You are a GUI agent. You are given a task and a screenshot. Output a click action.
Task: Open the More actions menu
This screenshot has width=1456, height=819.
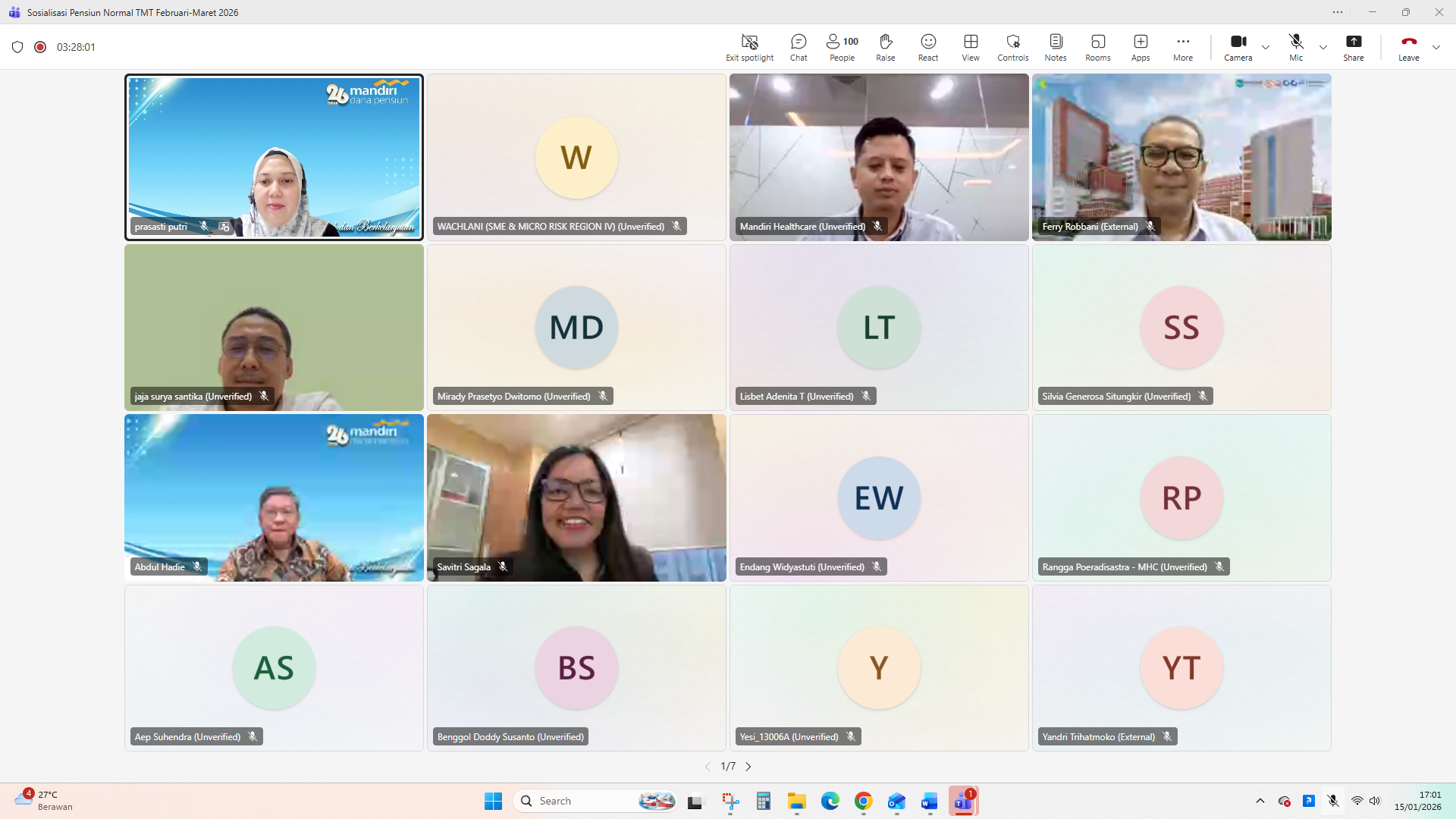[x=1183, y=47]
